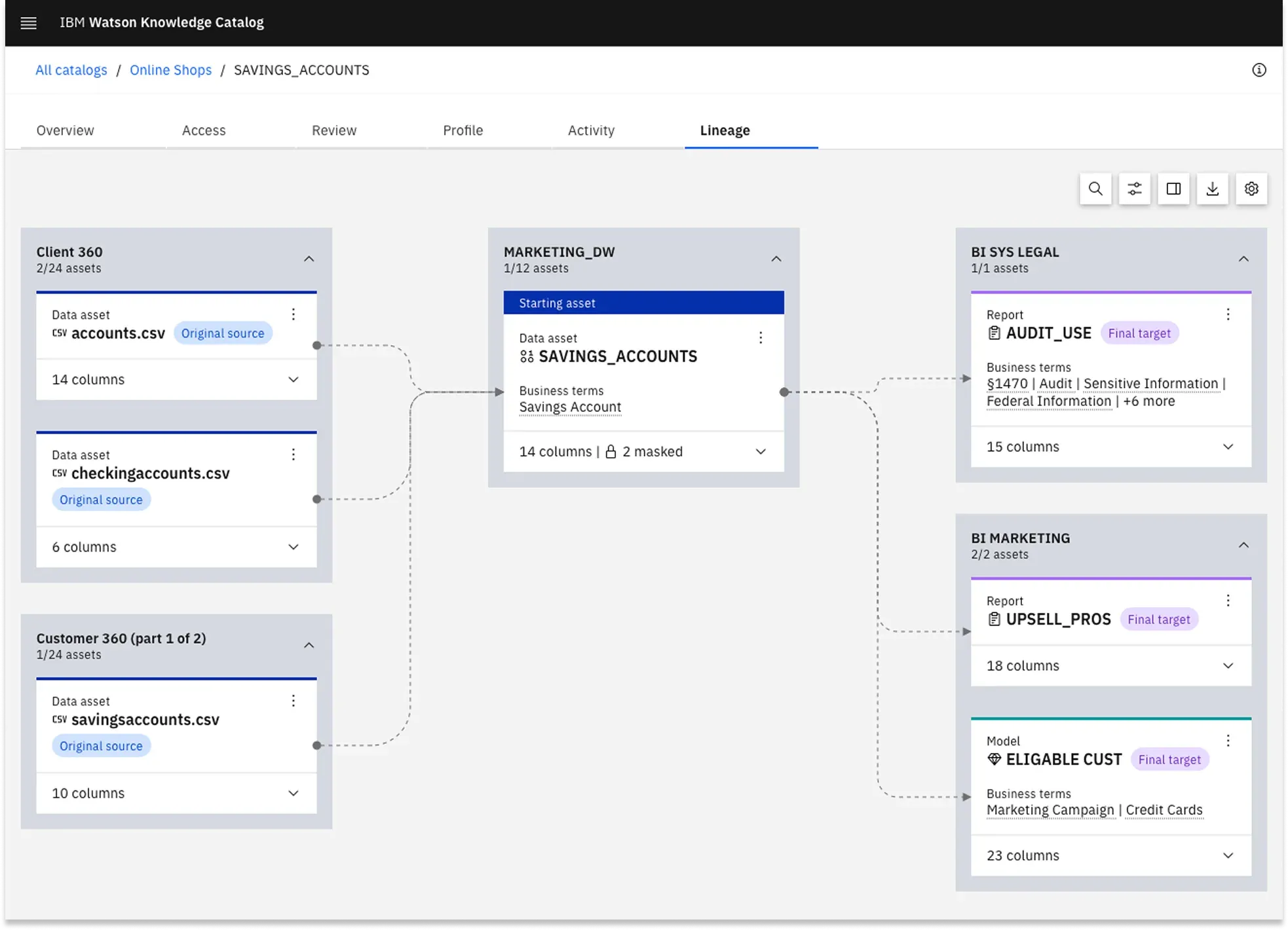Click the CSV icon beside savingsaccounts.csv
This screenshot has width=1288, height=930.
[x=59, y=720]
